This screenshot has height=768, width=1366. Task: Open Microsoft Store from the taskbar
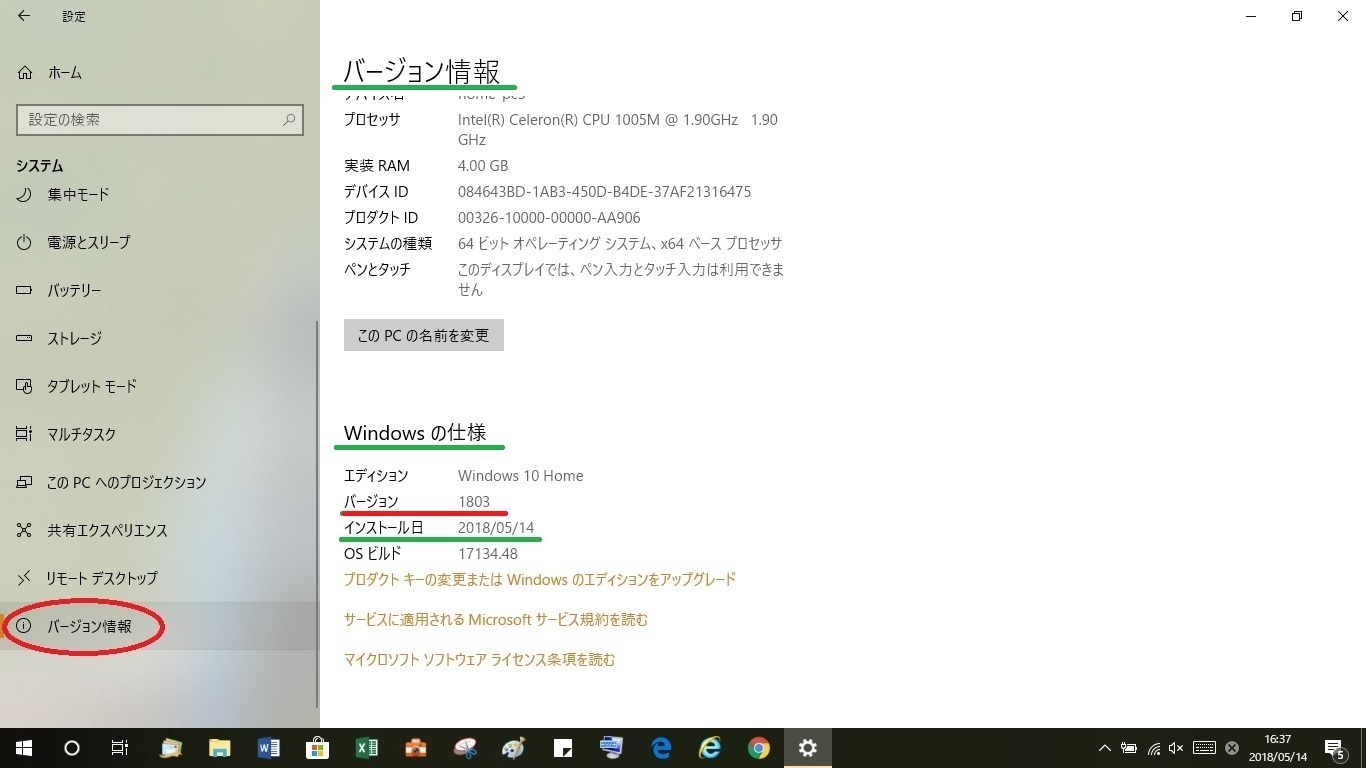[x=317, y=748]
